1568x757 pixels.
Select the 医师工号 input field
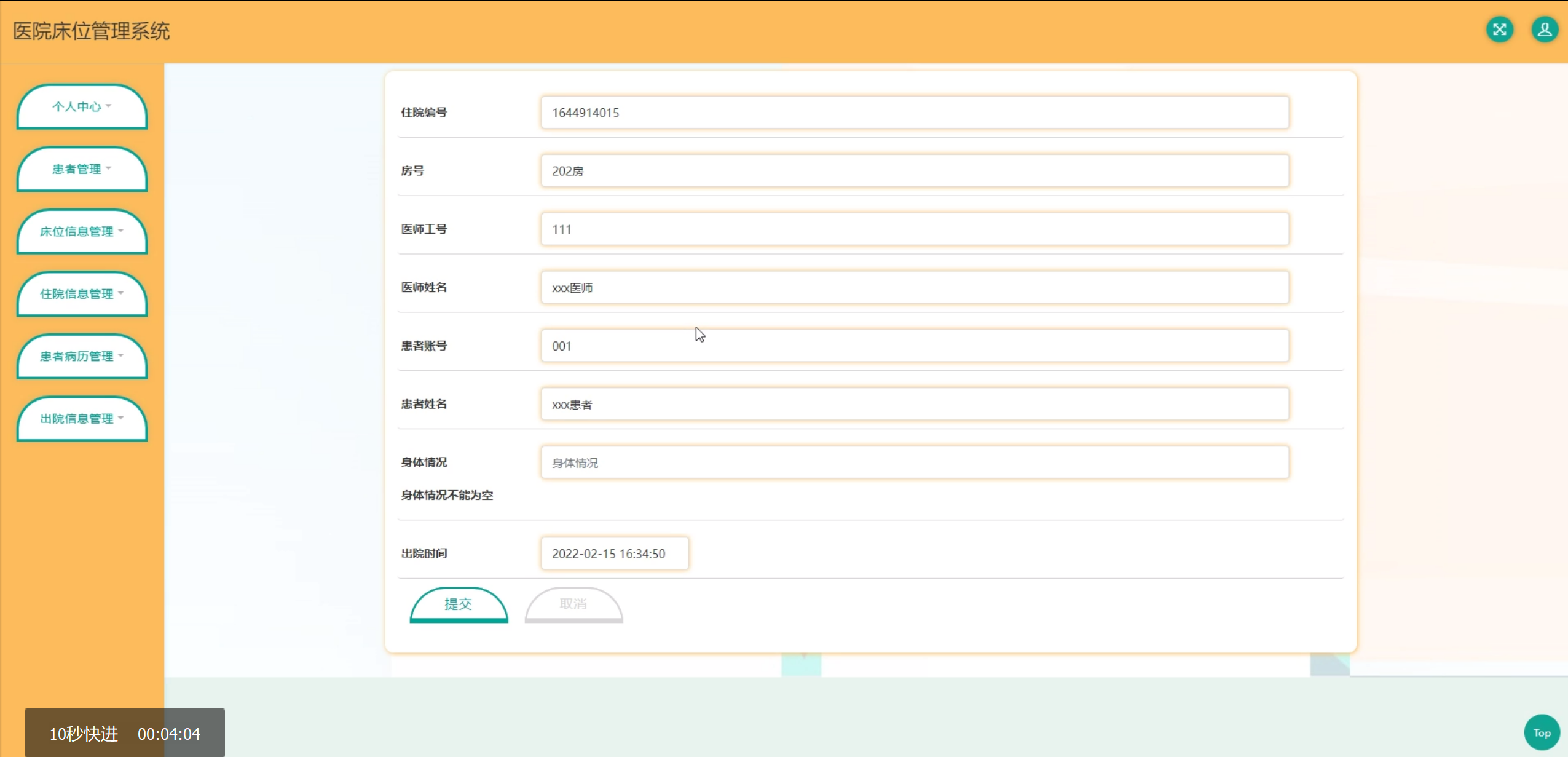coord(914,229)
